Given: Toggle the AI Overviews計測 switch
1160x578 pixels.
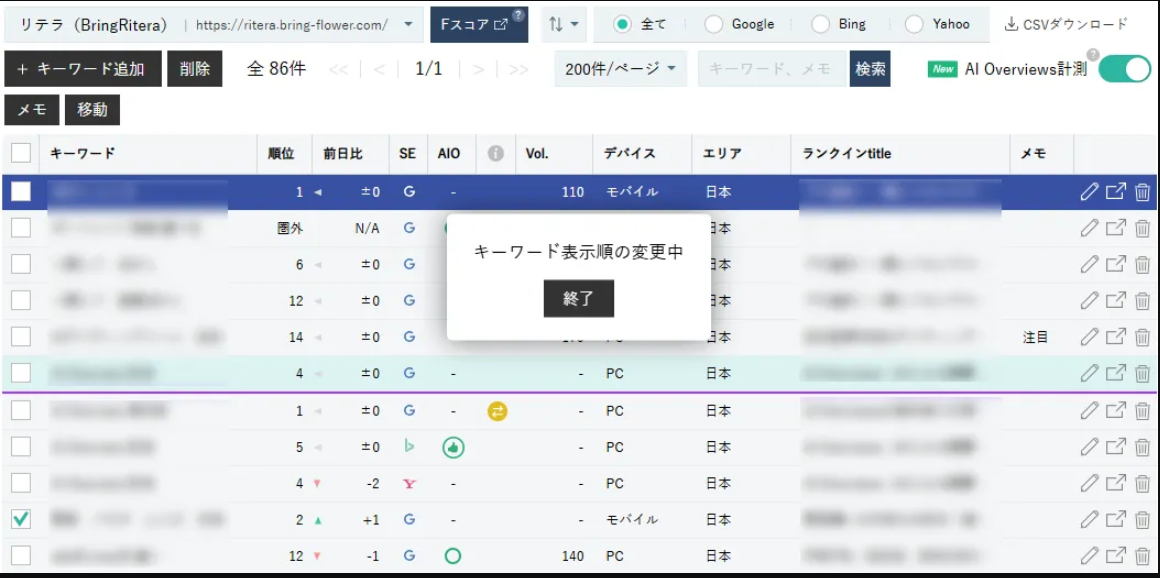Looking at the screenshot, I should tap(1124, 69).
